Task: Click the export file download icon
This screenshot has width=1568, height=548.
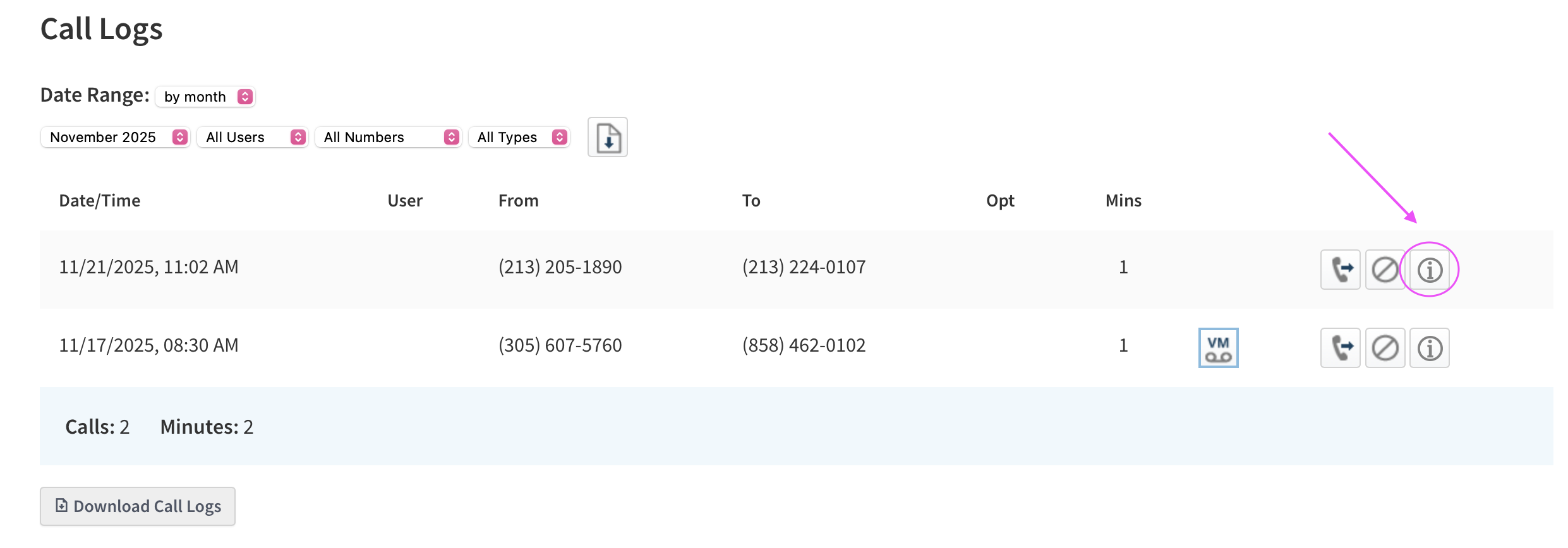Action: click(607, 137)
